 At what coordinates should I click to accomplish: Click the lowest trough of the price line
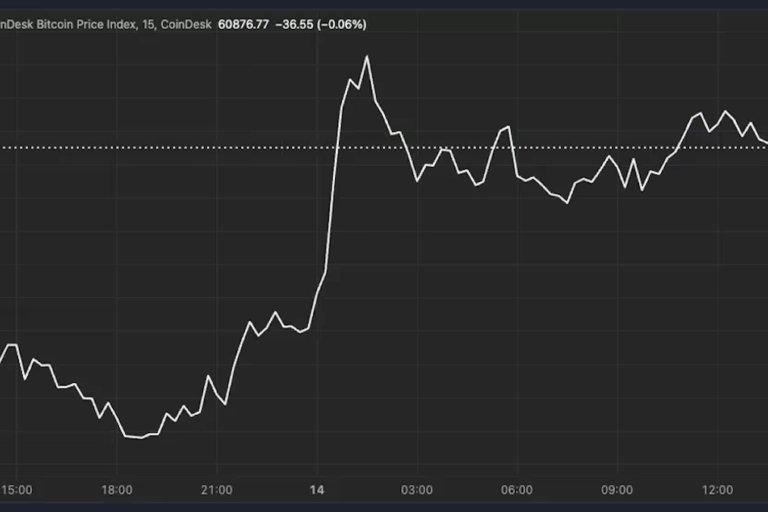coord(141,437)
